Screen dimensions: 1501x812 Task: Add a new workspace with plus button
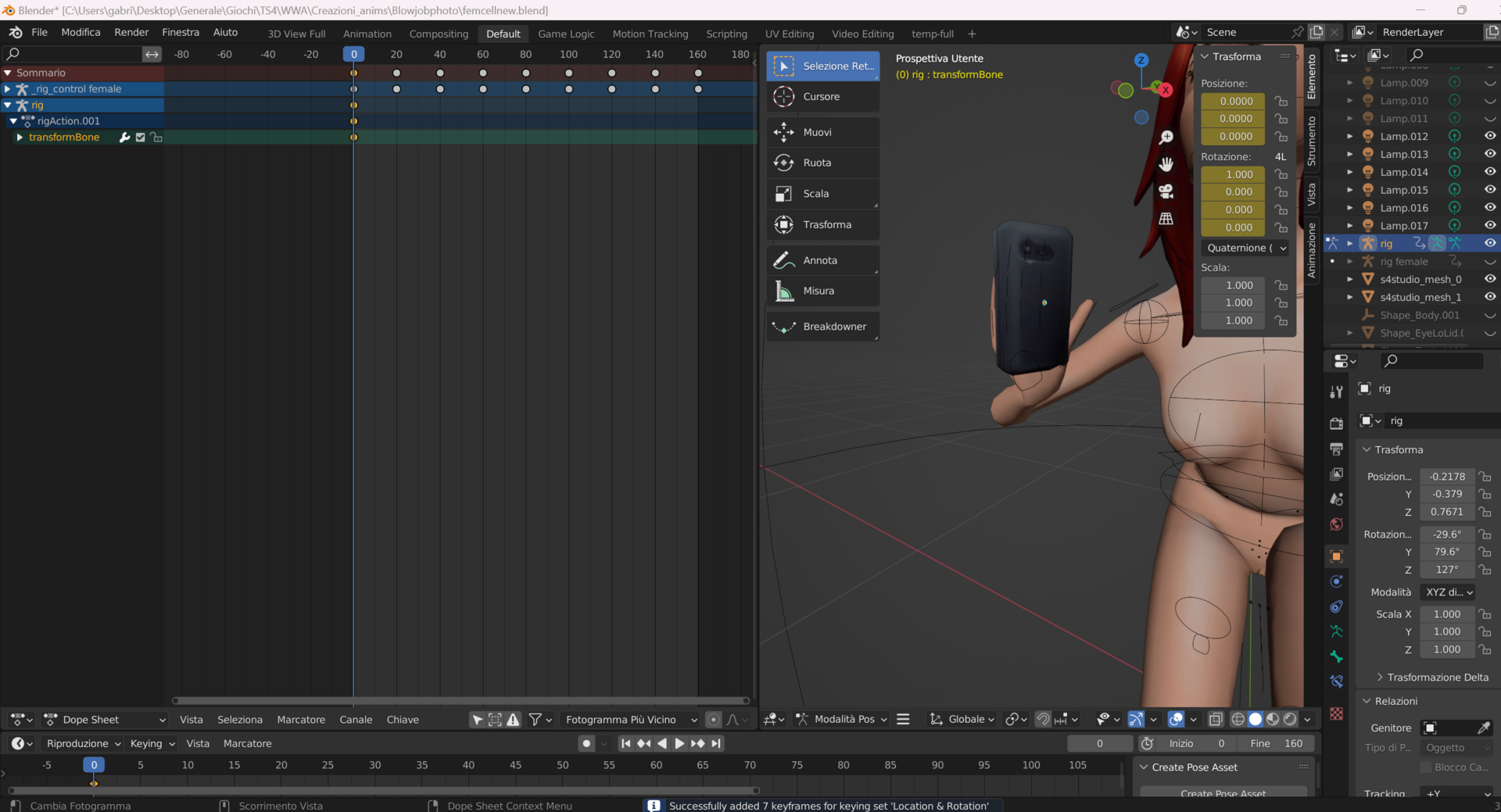pos(972,34)
